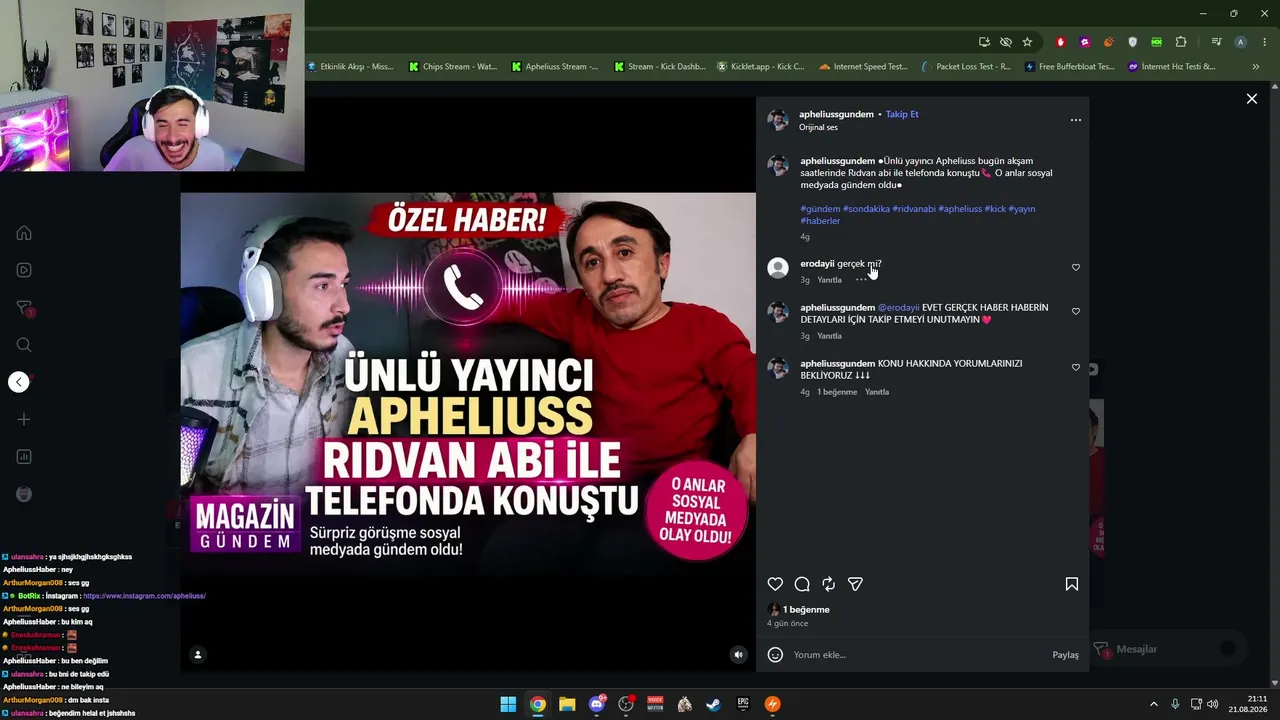This screenshot has width=1280, height=720.
Task: Reply to erodayii's comment via Yanıtla
Action: (830, 280)
